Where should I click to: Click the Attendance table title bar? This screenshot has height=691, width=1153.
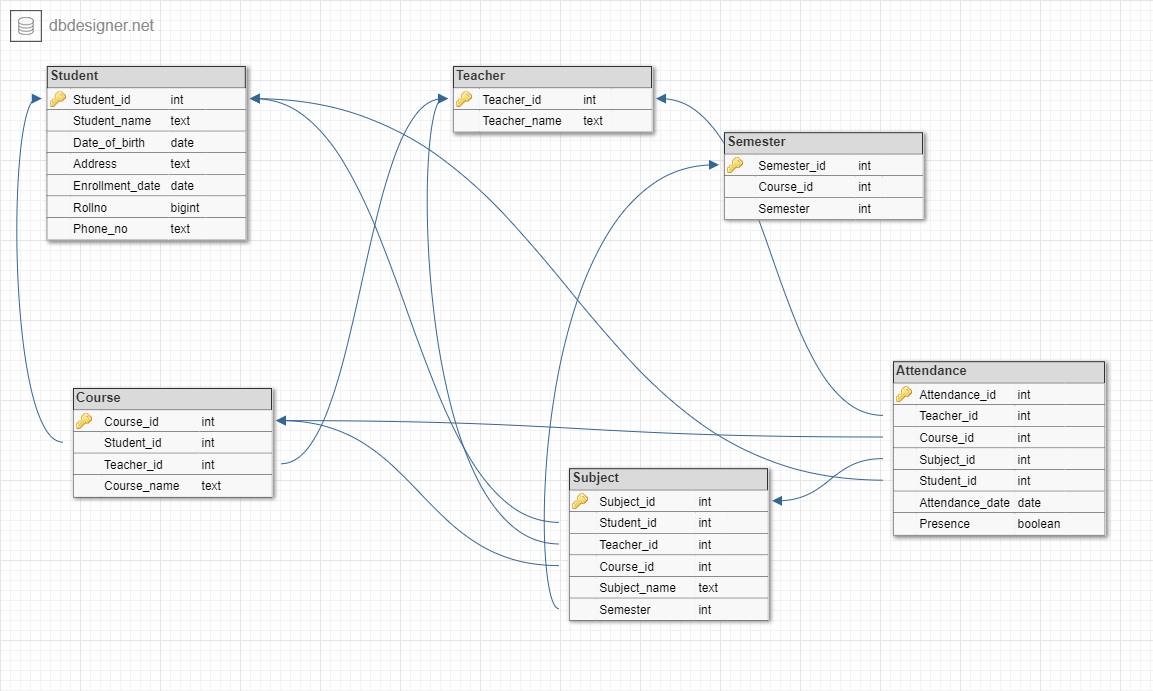(x=998, y=371)
